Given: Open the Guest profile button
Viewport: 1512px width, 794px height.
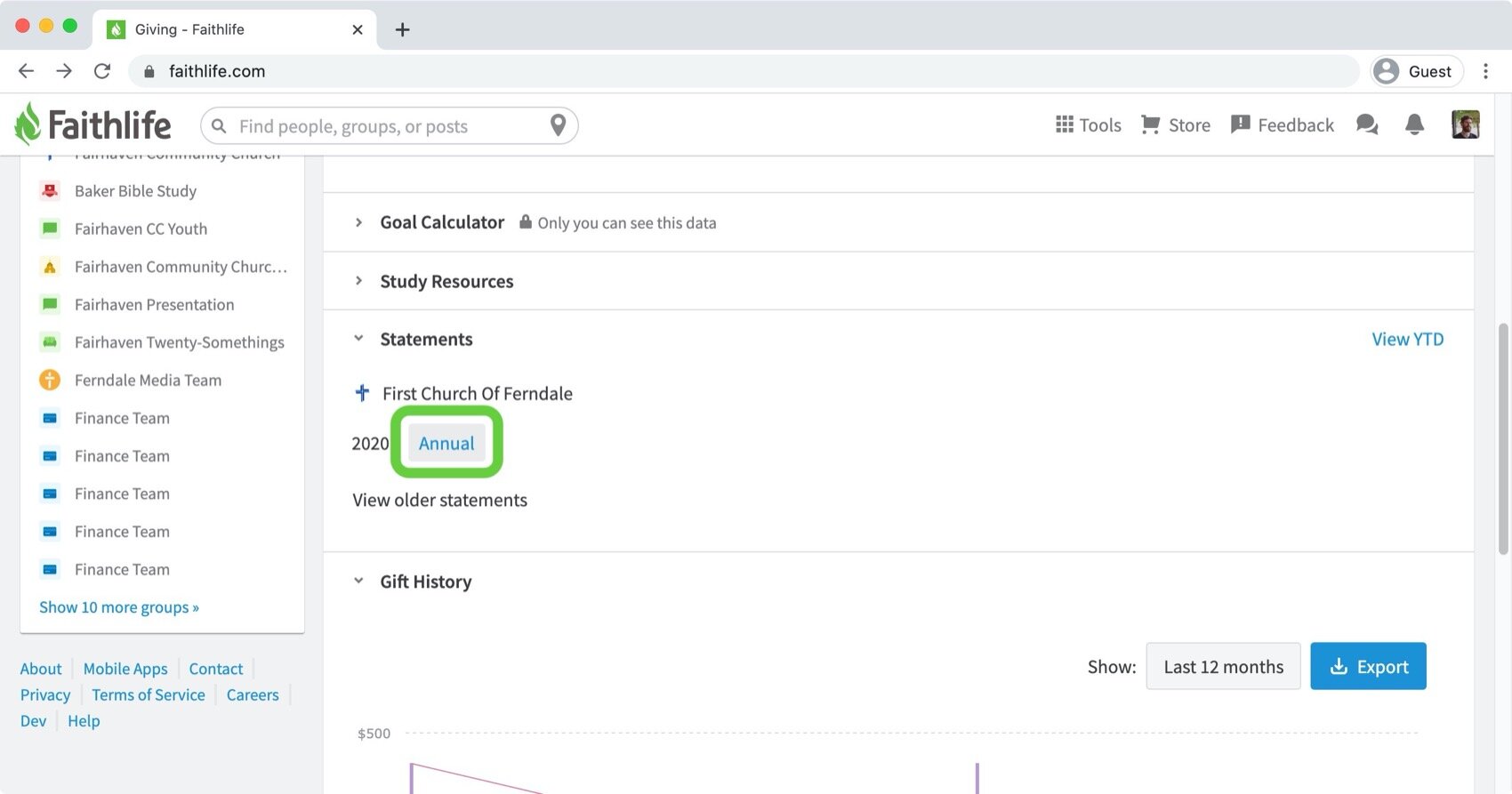Looking at the screenshot, I should point(1417,71).
